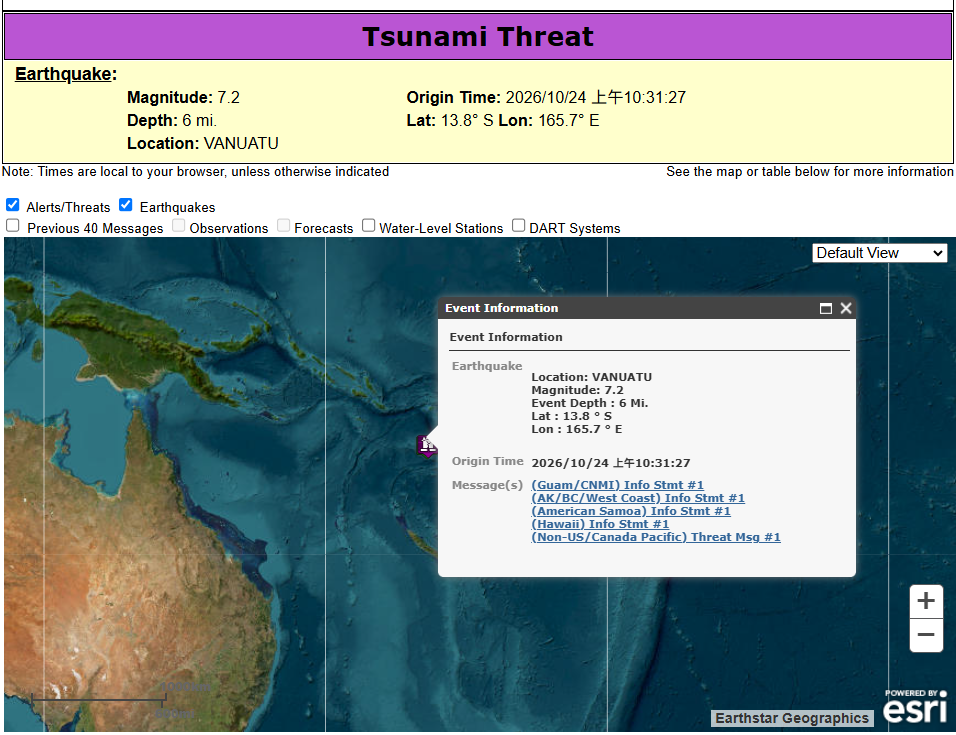
Task: Close the Event Information popup
Action: pos(846,308)
